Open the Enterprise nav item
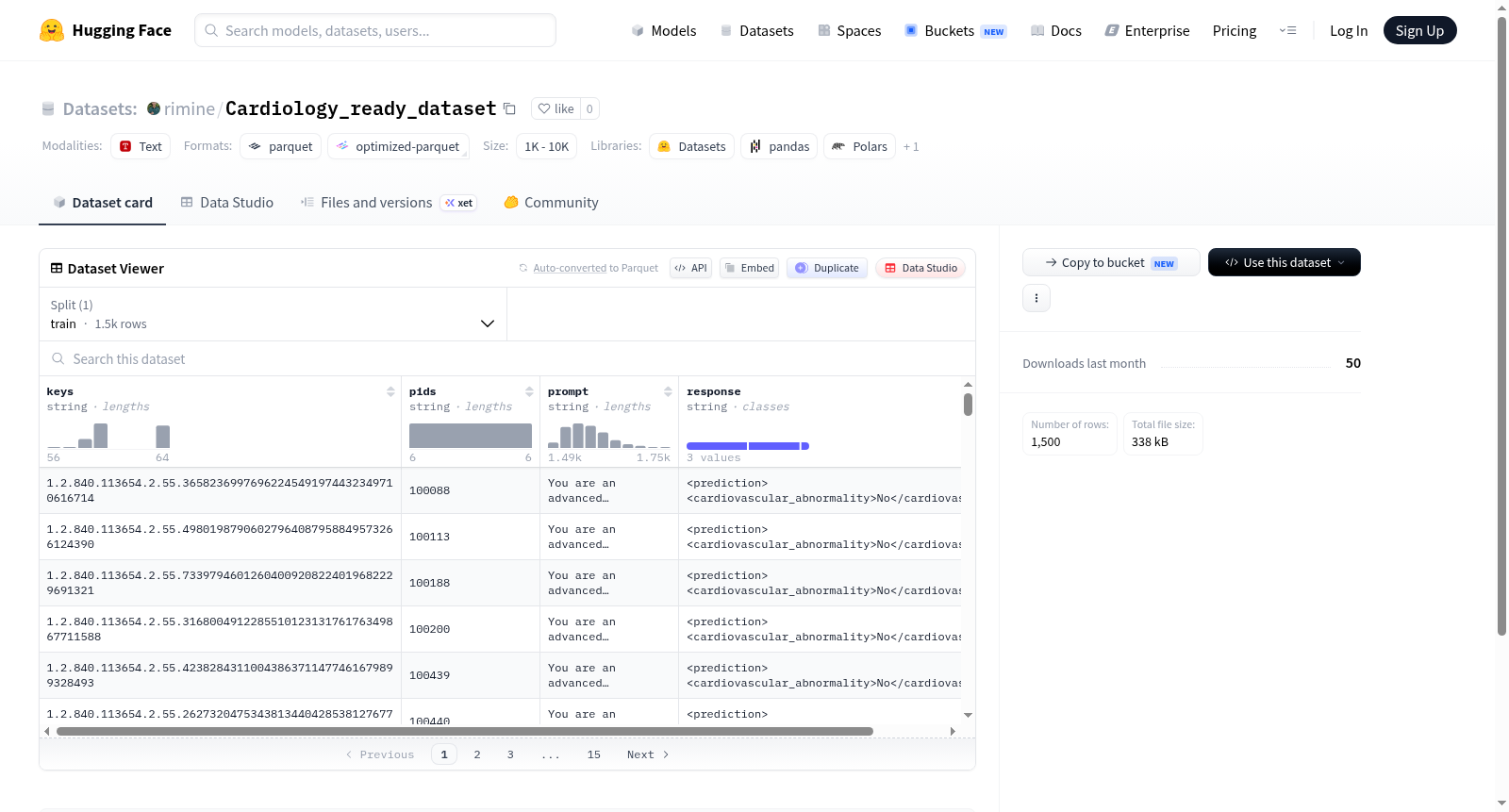 coord(1147,30)
